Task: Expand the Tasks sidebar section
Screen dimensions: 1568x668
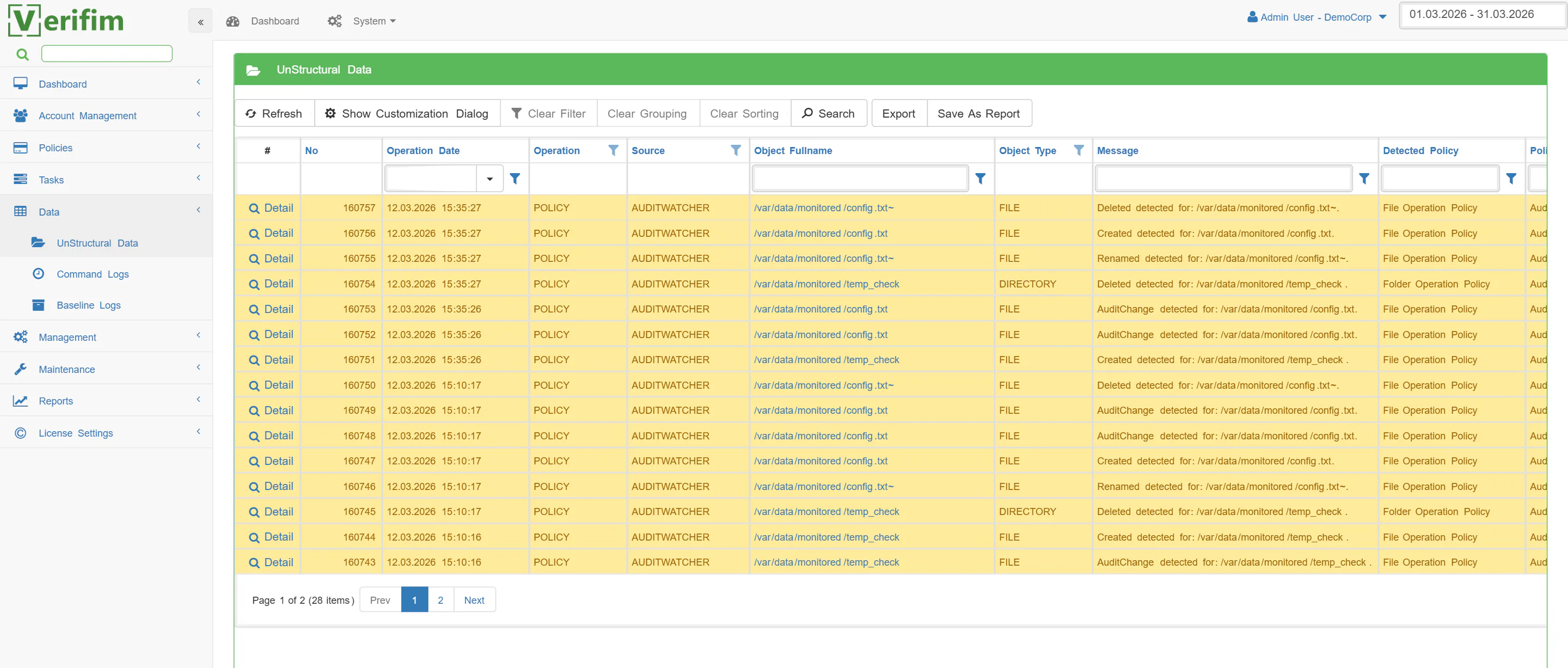Action: 107,179
